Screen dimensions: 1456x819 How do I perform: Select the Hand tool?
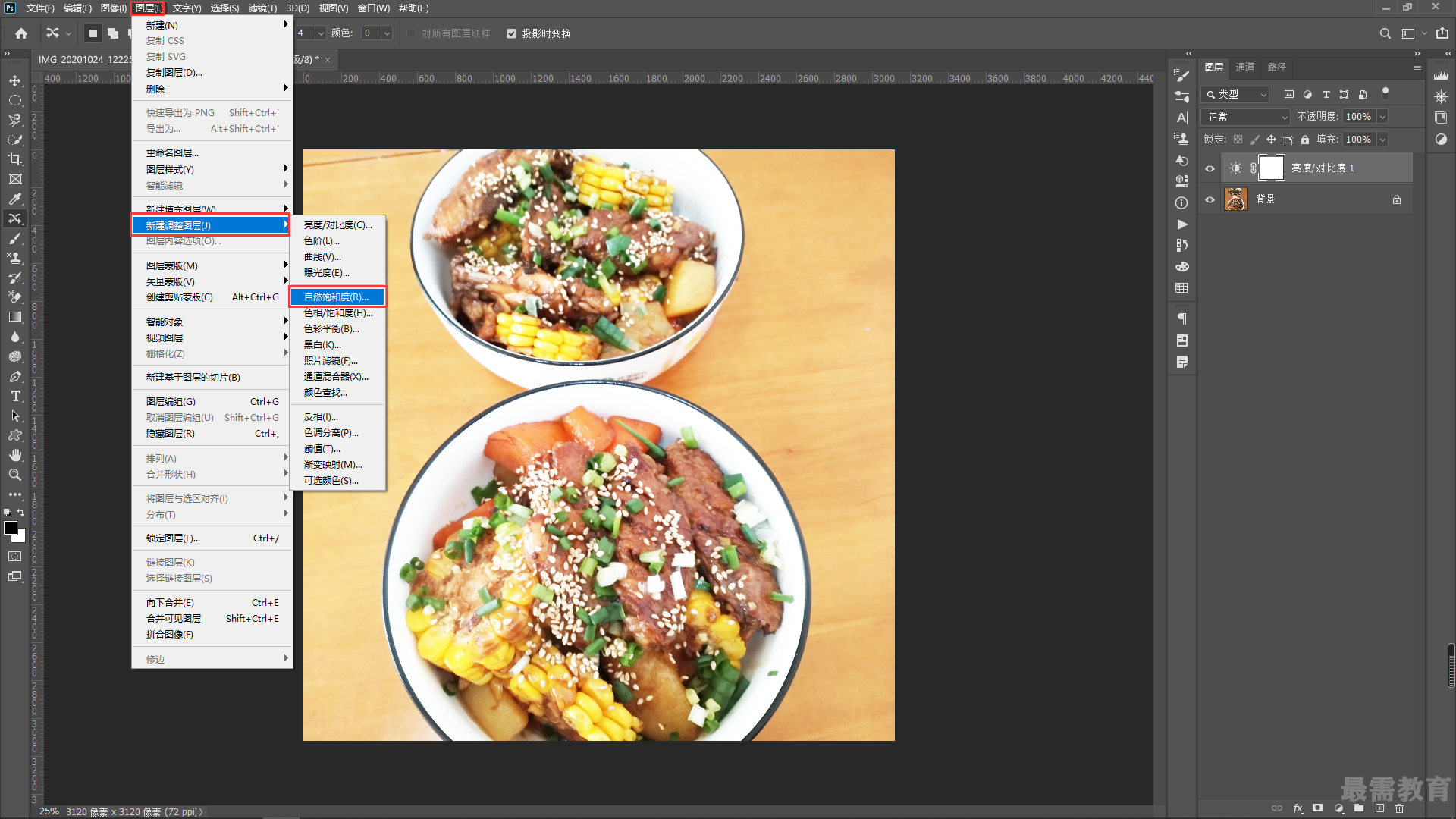pos(15,455)
